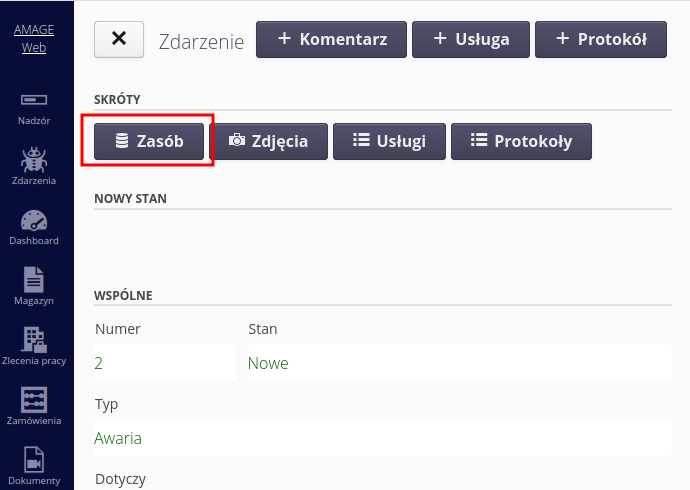Viewport: 690px width, 490px height.
Task: Click the Stan field showing Nowe
Action: coord(268,363)
